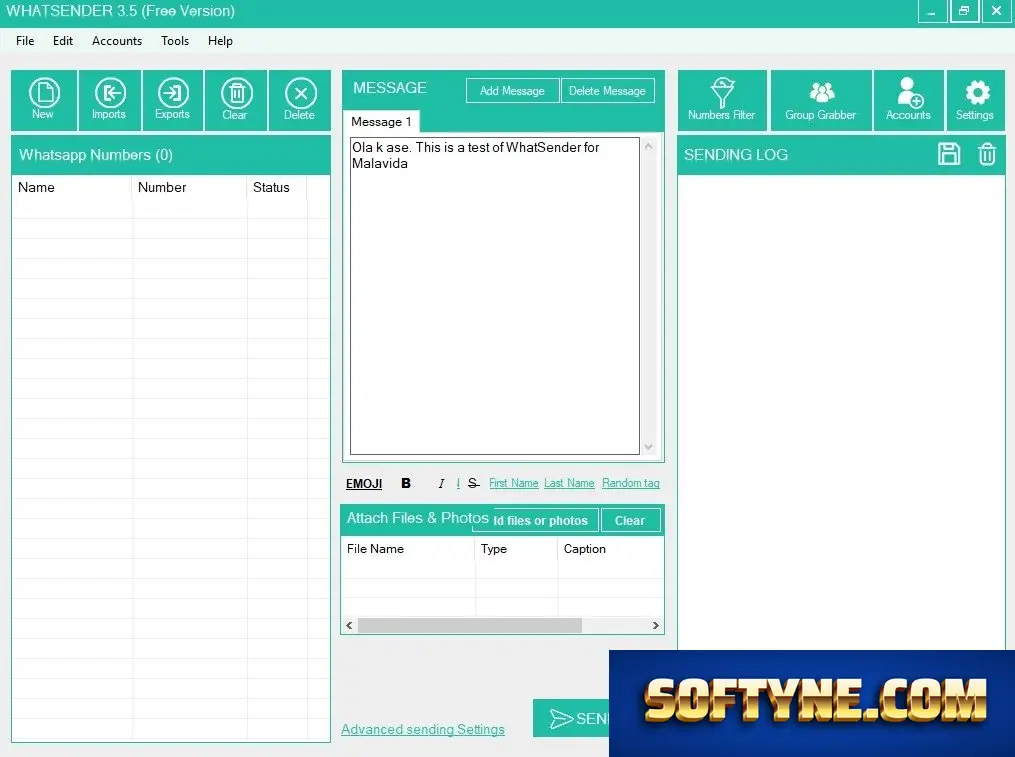Insert the First Name tag link

[x=513, y=483]
